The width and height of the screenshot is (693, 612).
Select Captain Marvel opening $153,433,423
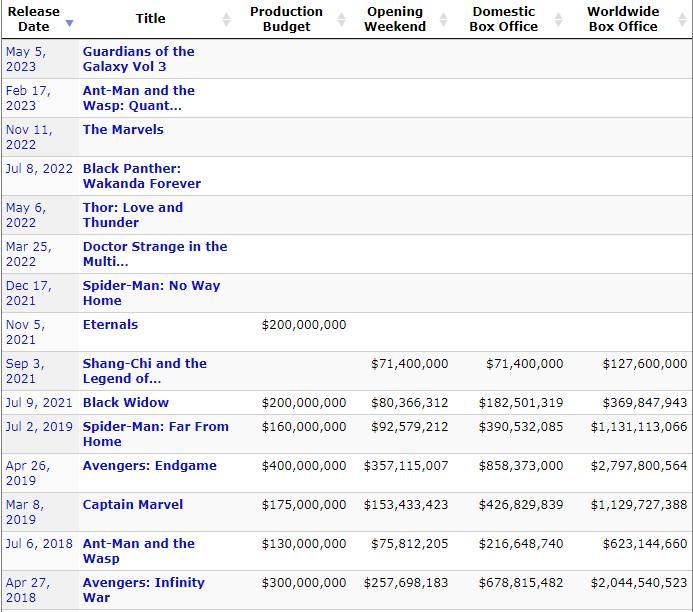coord(406,504)
